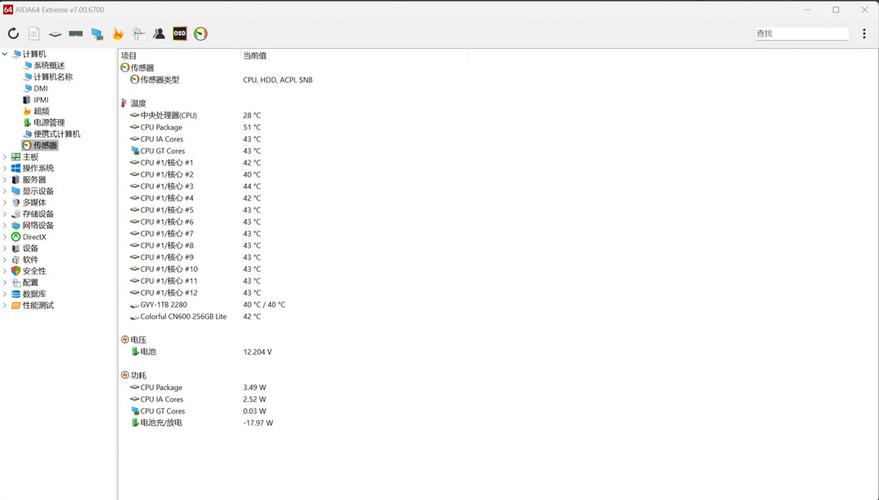
Task: Click the 查找 search field
Action: pyautogui.click(x=800, y=34)
